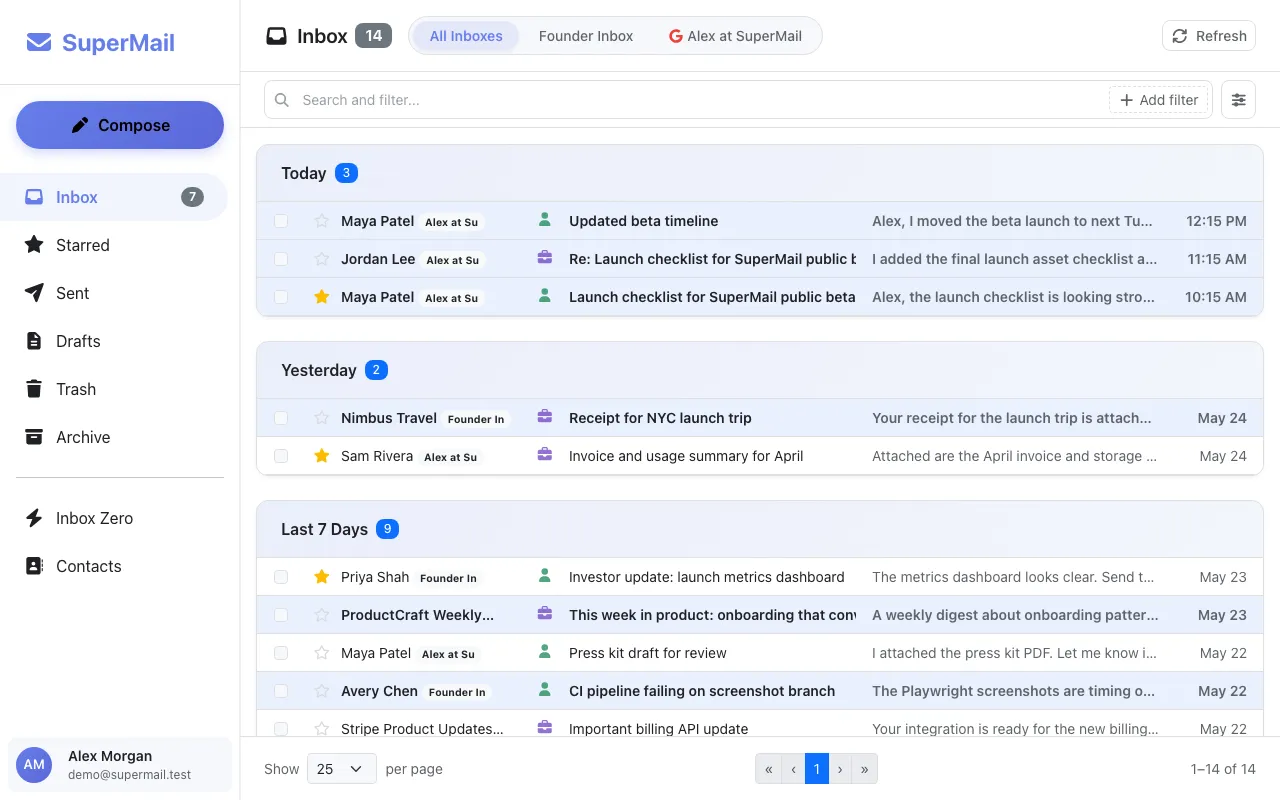The height and width of the screenshot is (800, 1280).
Task: Click the Compose button
Action: 120,125
